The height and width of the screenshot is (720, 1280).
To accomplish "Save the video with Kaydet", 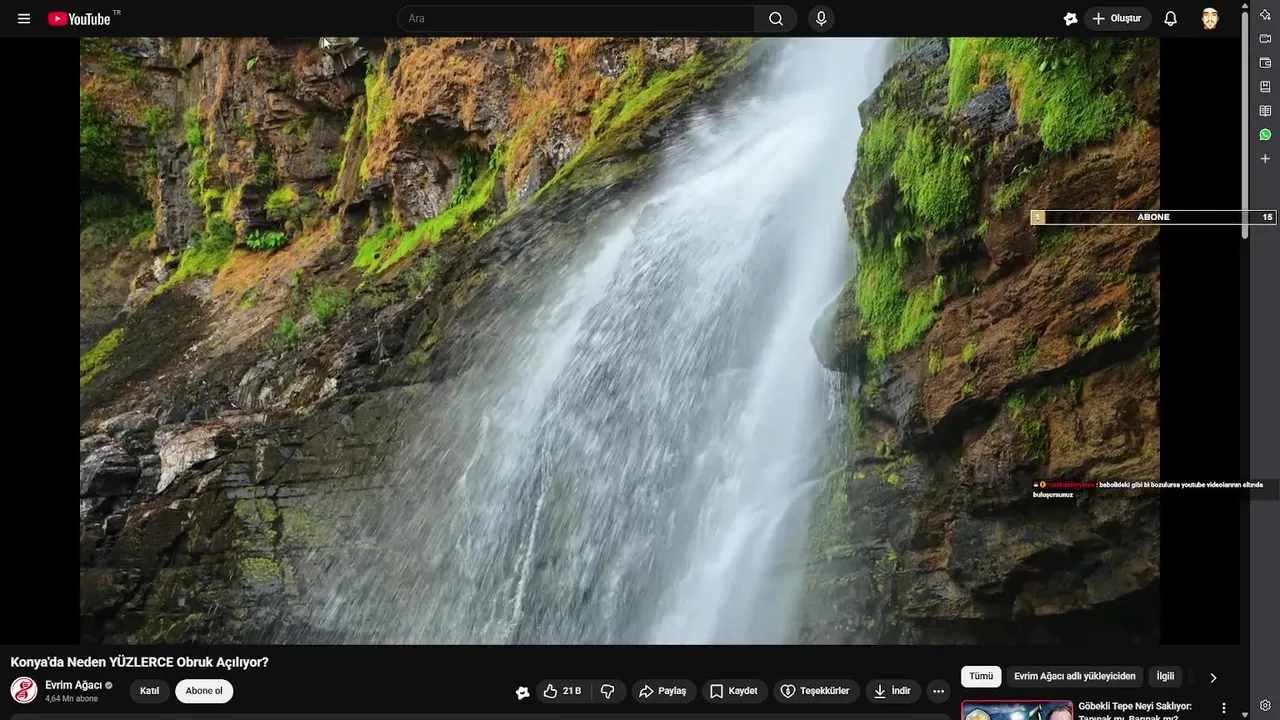I will (x=734, y=691).
